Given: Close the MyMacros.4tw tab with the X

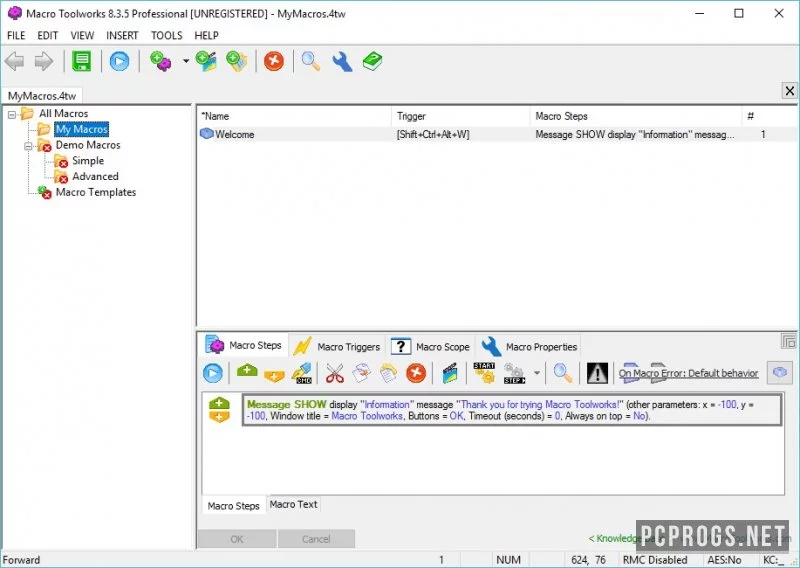Looking at the screenshot, I should [x=790, y=91].
